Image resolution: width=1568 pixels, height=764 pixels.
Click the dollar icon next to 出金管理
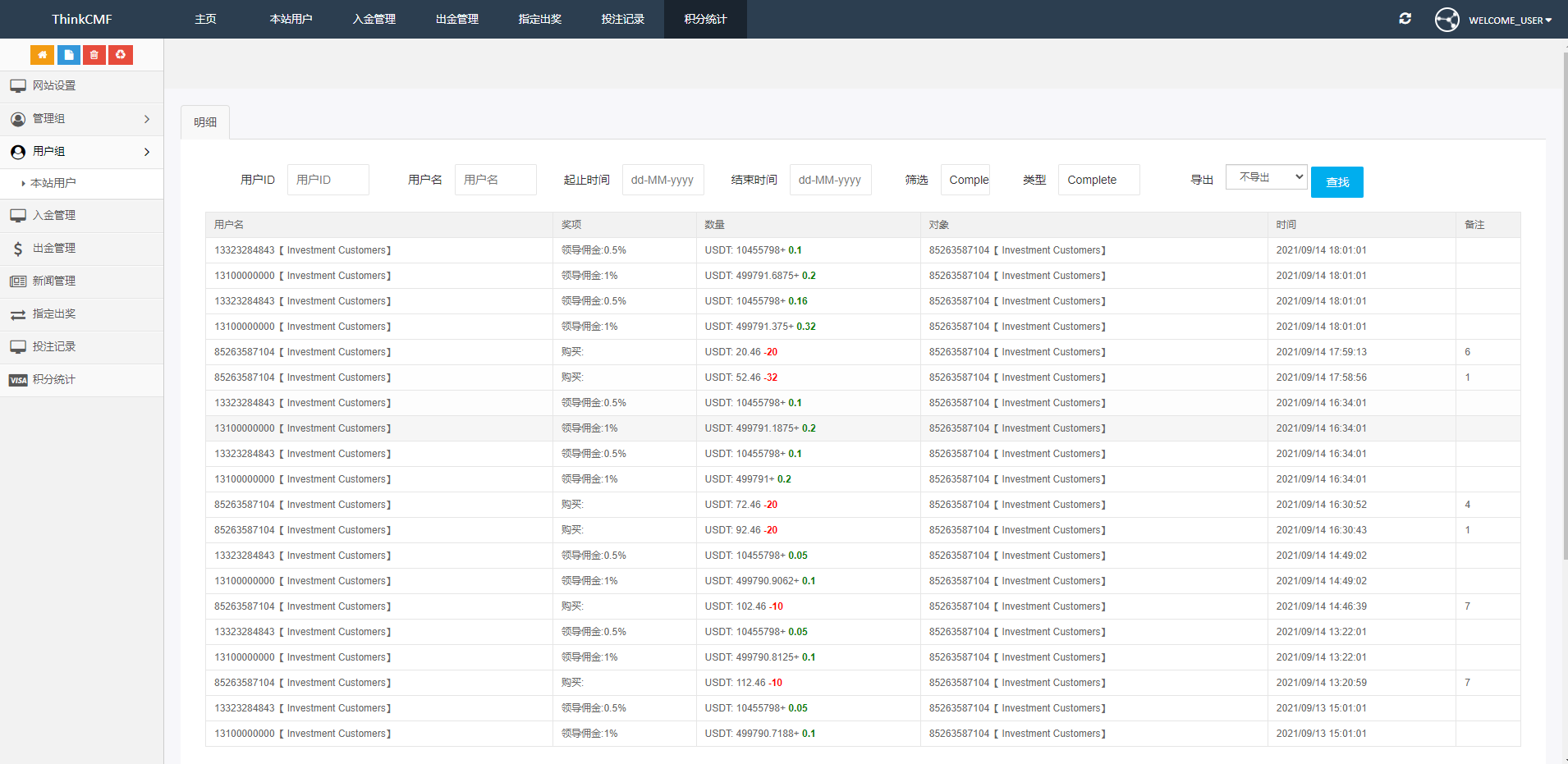click(18, 248)
